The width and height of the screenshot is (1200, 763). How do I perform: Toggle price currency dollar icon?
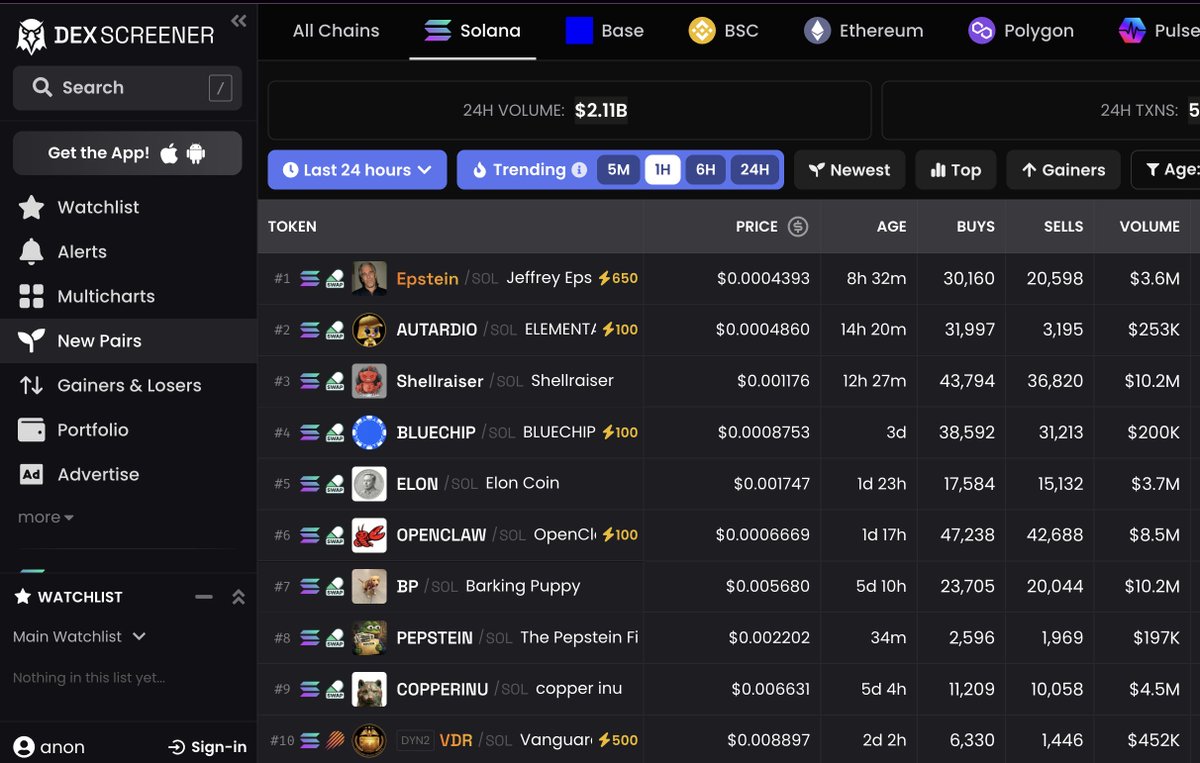(x=798, y=226)
